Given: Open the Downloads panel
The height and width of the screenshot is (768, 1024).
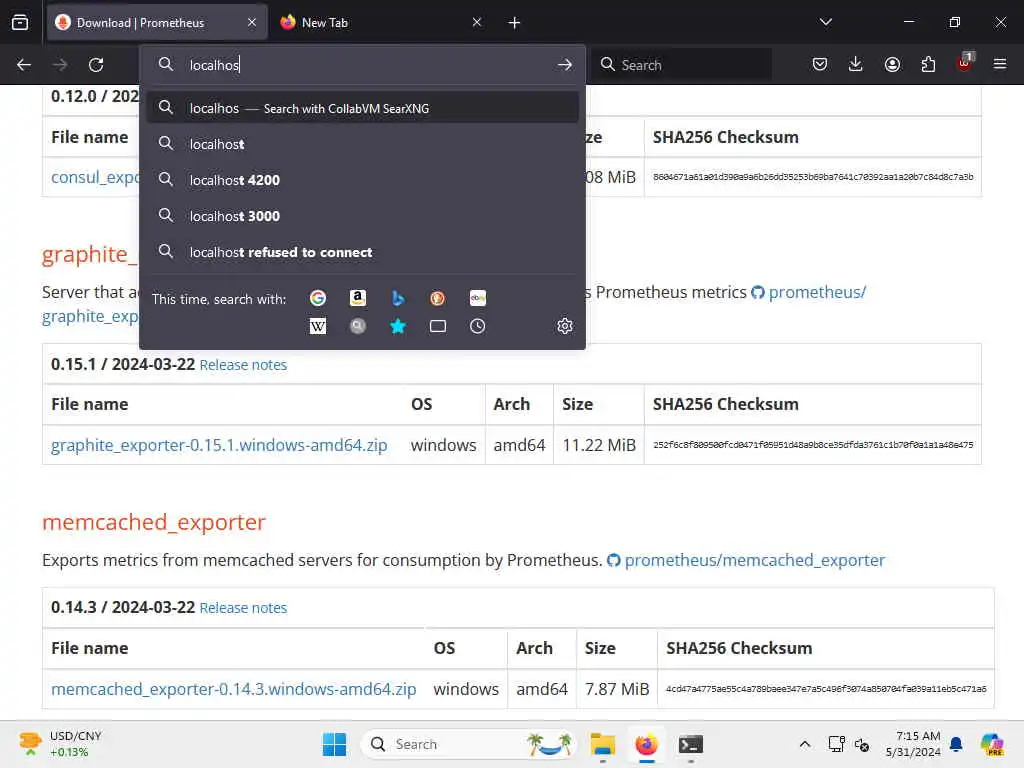Looking at the screenshot, I should click(856, 64).
